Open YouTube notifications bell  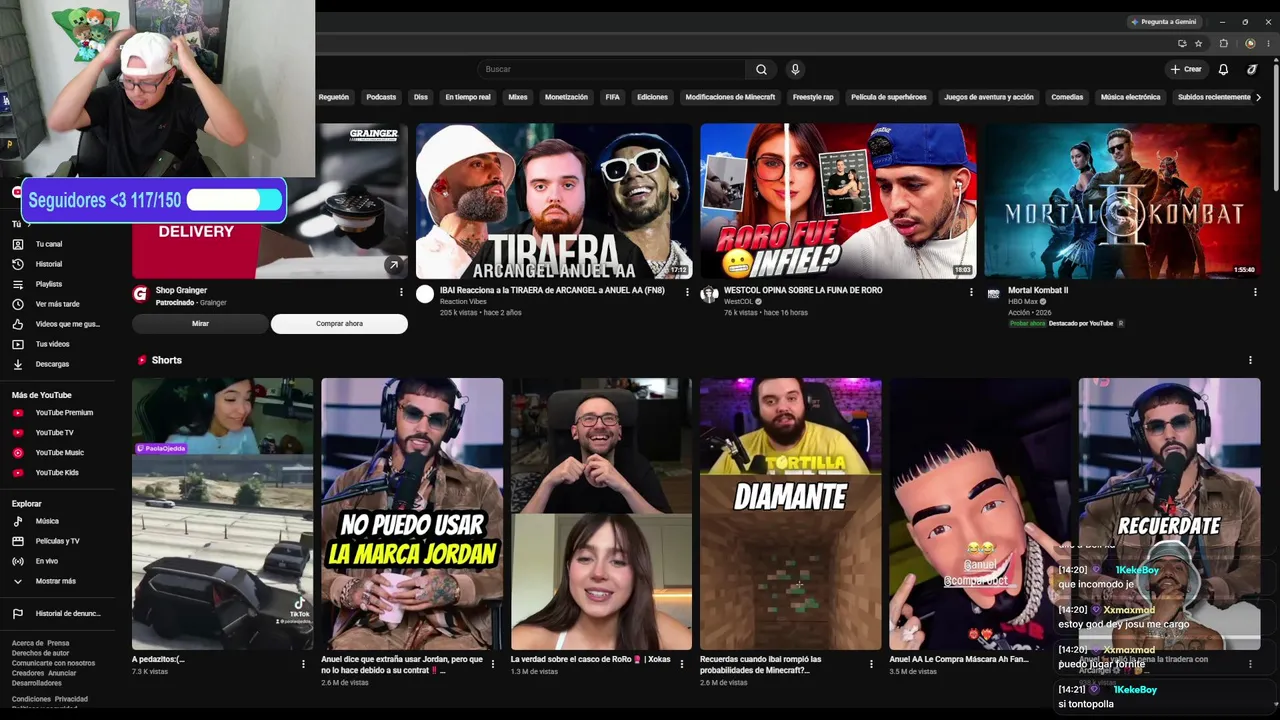pos(1223,69)
